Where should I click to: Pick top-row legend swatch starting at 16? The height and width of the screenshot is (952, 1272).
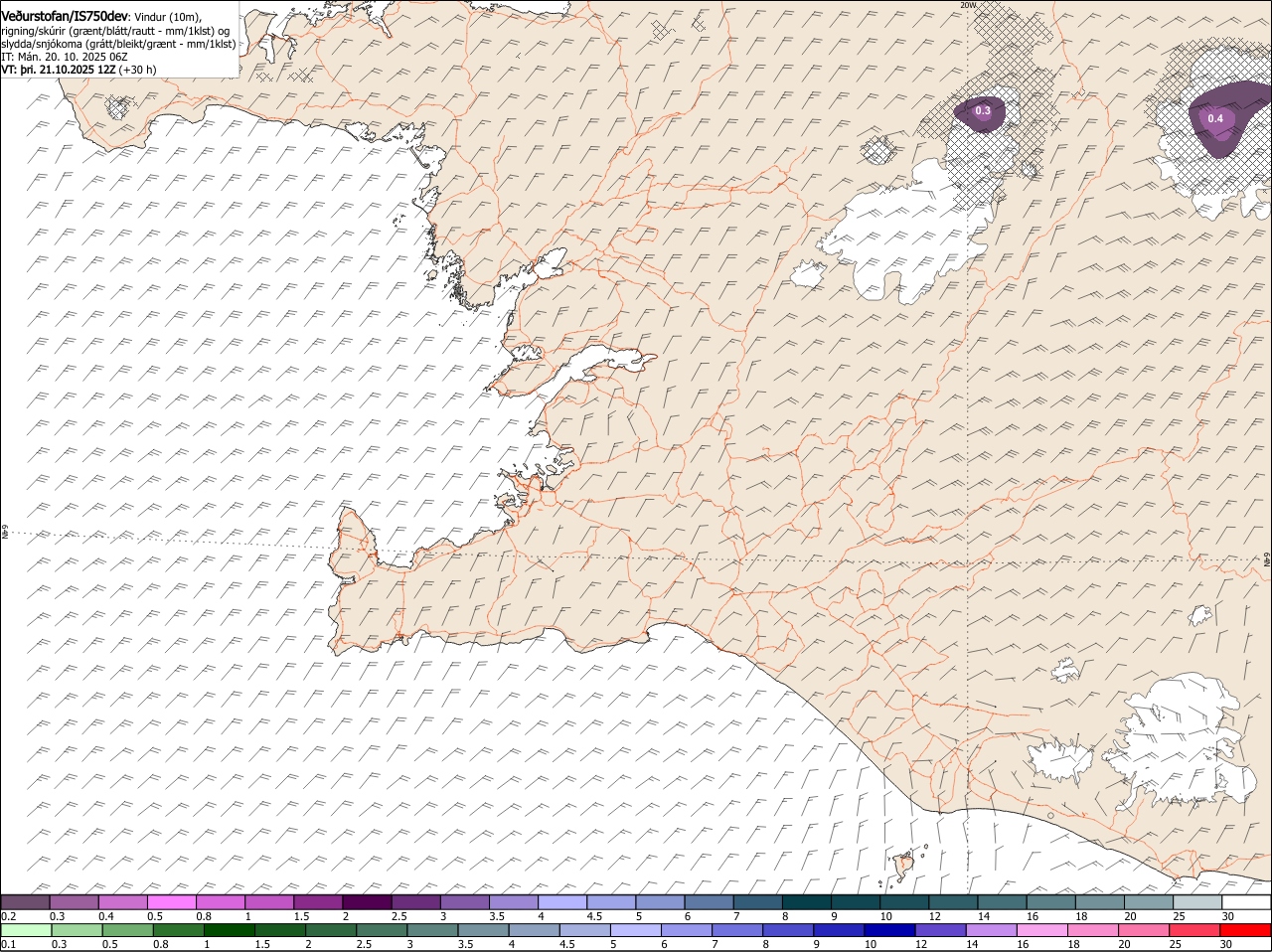click(1051, 902)
